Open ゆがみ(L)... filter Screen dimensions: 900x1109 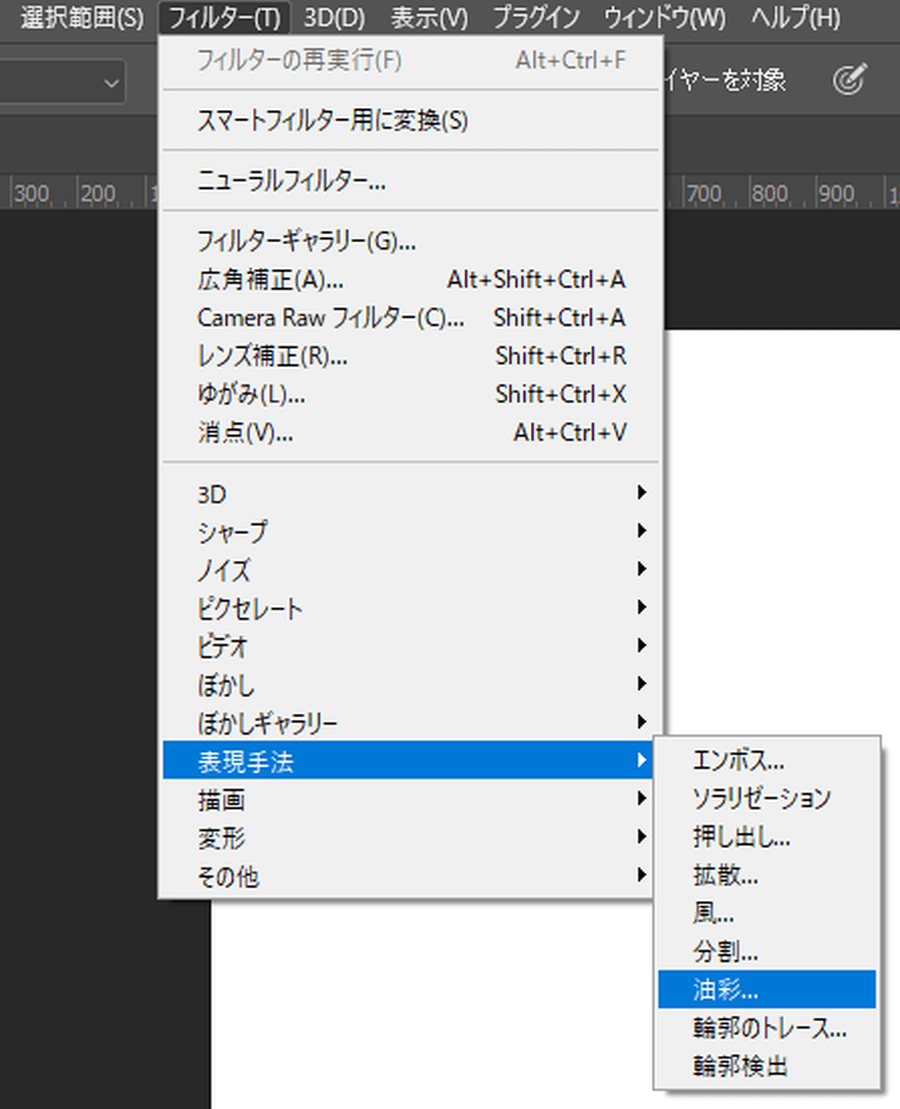[410, 395]
